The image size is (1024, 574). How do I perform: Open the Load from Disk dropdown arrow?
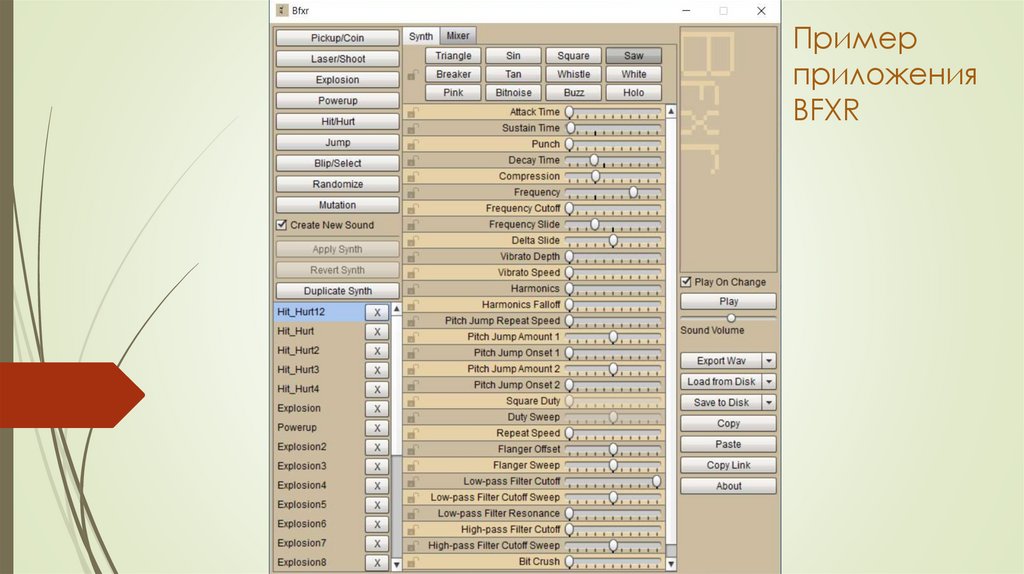coord(769,382)
